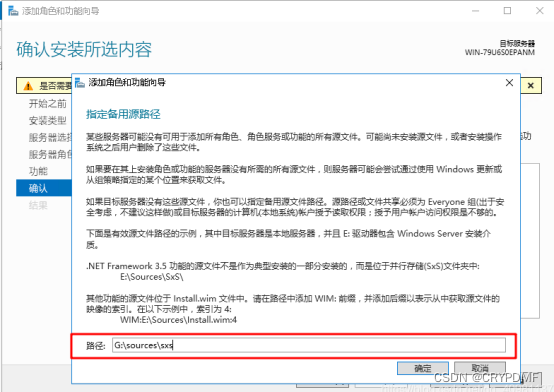Click the server name WIN-79U6S0EPANM
The image size is (554, 392).
tap(500, 52)
